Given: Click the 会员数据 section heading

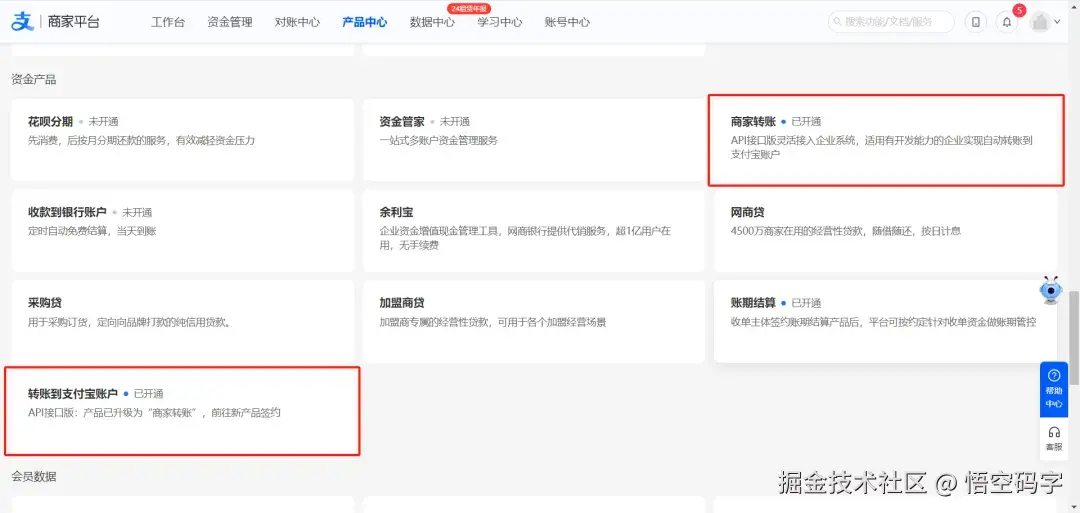Looking at the screenshot, I should tap(34, 477).
